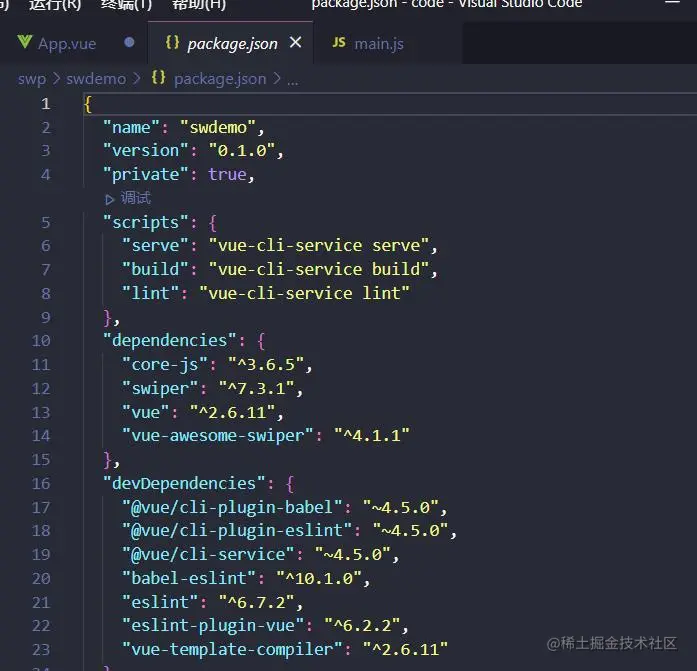The width and height of the screenshot is (697, 671).
Task: Click "vue-cli-service lint" string
Action: coord(304,293)
